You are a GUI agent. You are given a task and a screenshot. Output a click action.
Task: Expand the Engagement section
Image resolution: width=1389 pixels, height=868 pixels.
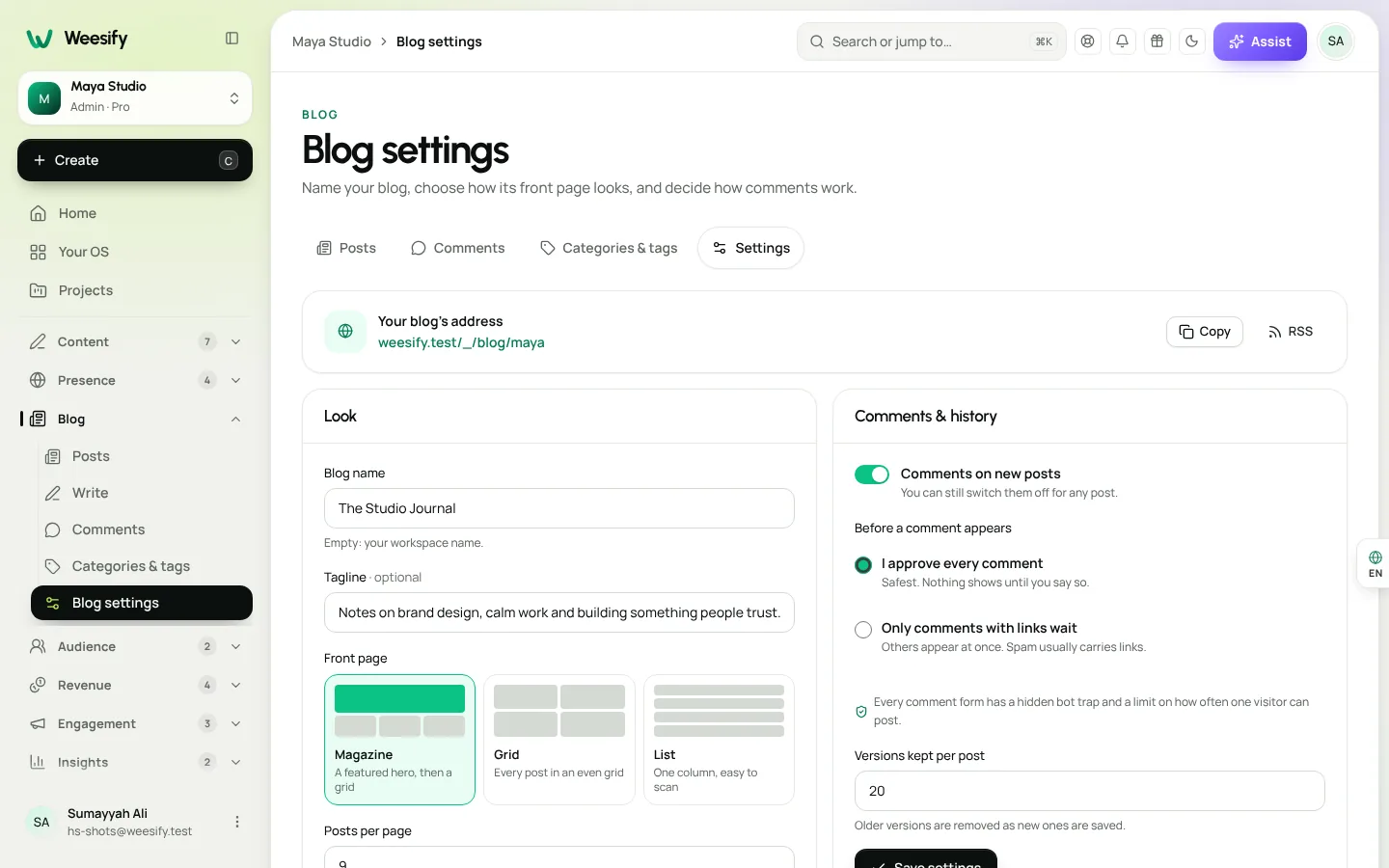(x=135, y=723)
